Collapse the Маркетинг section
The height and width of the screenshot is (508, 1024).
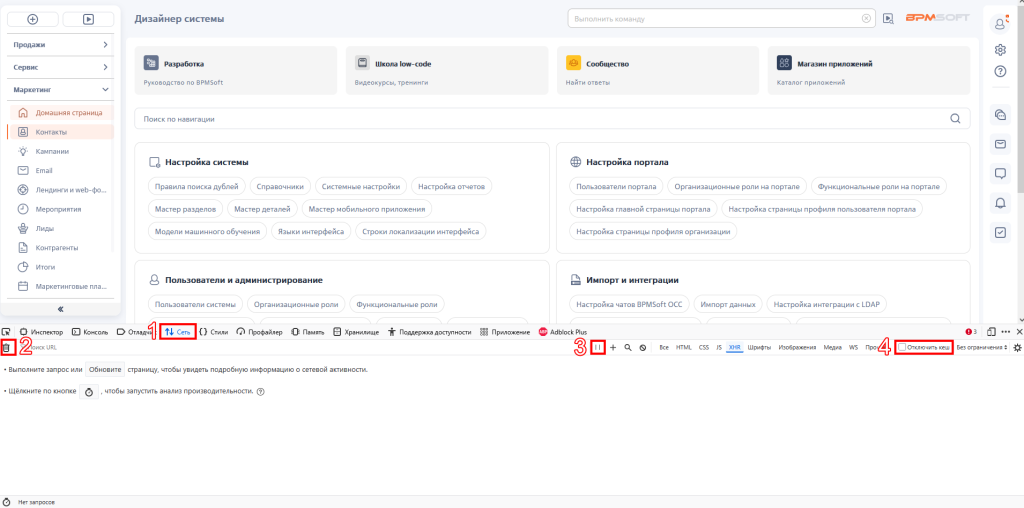61,89
